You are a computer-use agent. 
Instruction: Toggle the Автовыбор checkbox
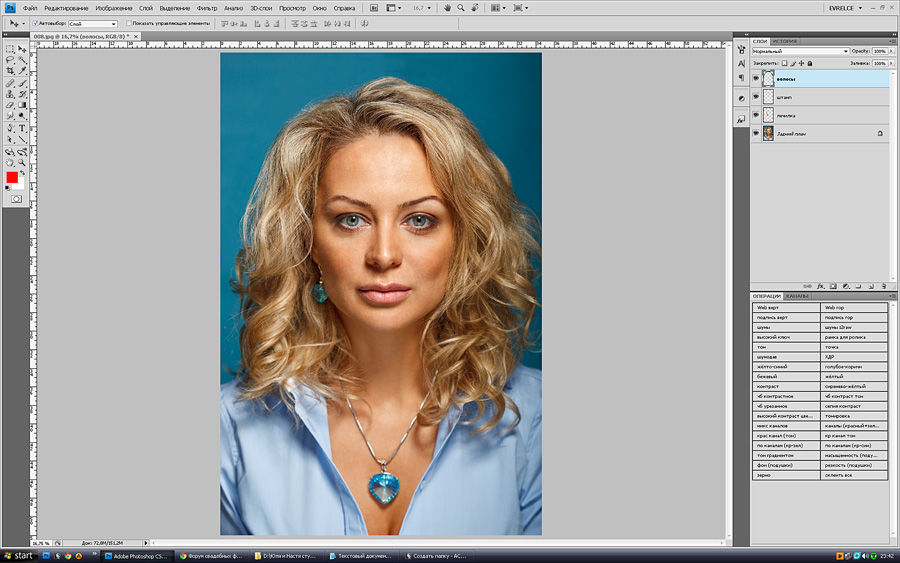33,22
